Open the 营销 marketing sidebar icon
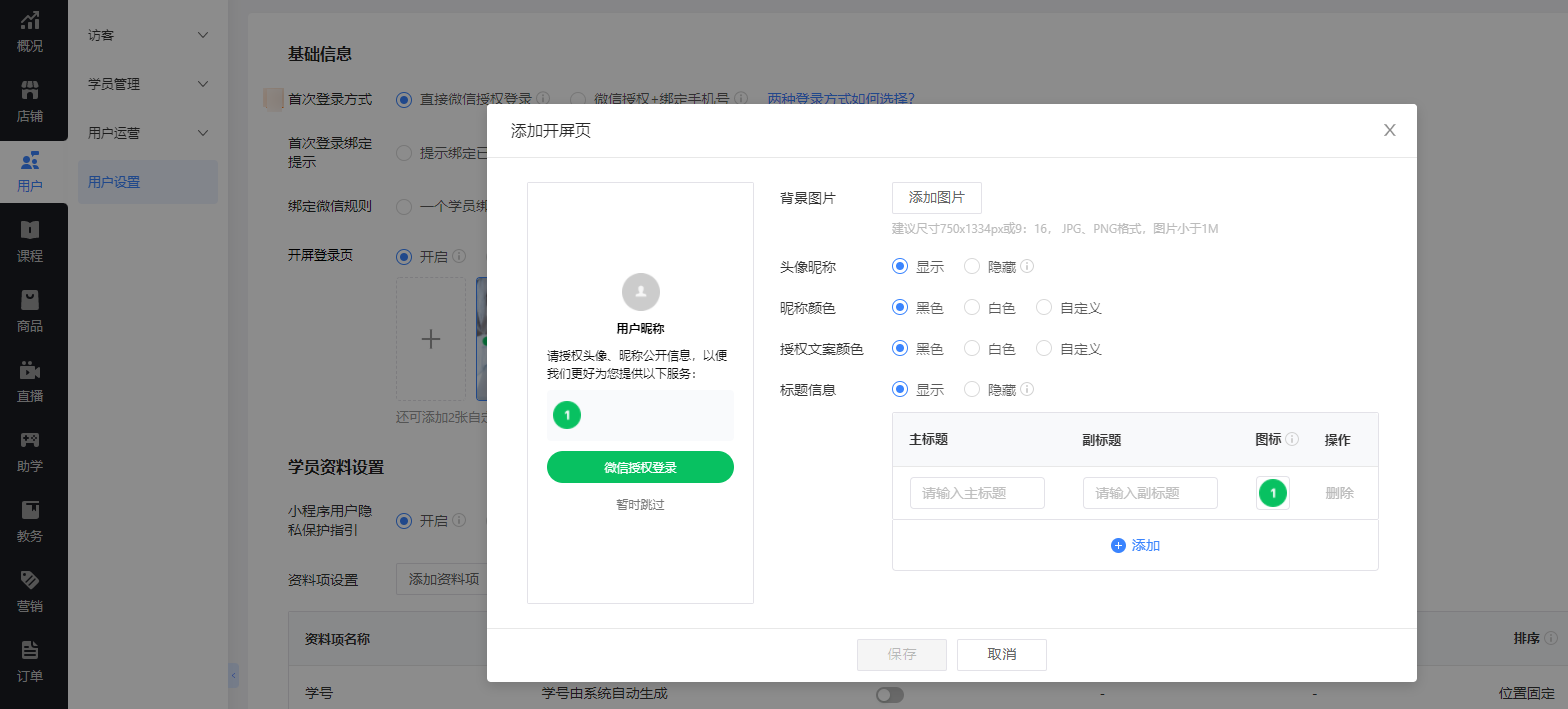 pos(30,592)
